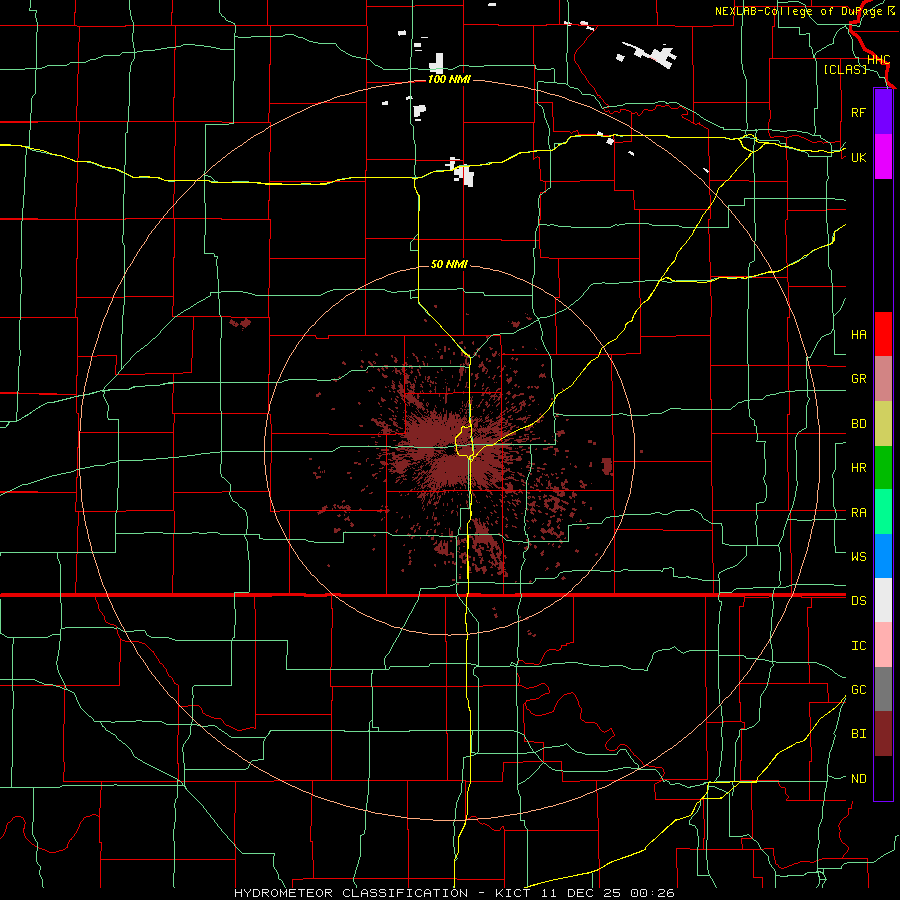Click the HYDROMETEOR CLASSIFICATION title text
Viewport: 900px width, 900px height.
coord(351,893)
